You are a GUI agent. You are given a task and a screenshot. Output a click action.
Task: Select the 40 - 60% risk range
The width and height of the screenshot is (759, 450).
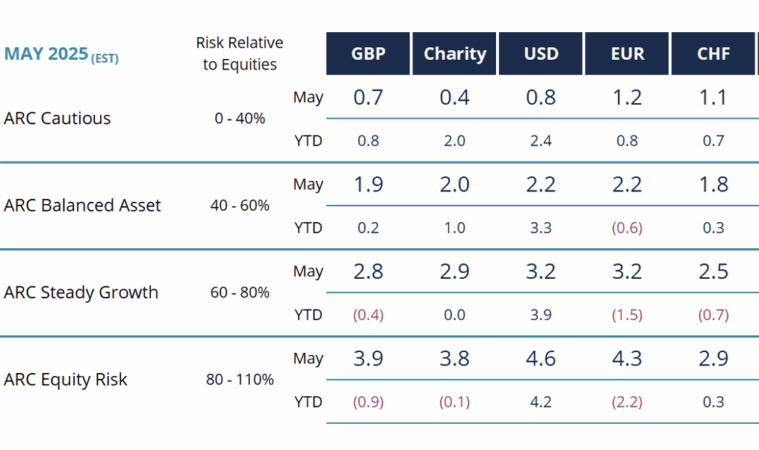tap(240, 205)
